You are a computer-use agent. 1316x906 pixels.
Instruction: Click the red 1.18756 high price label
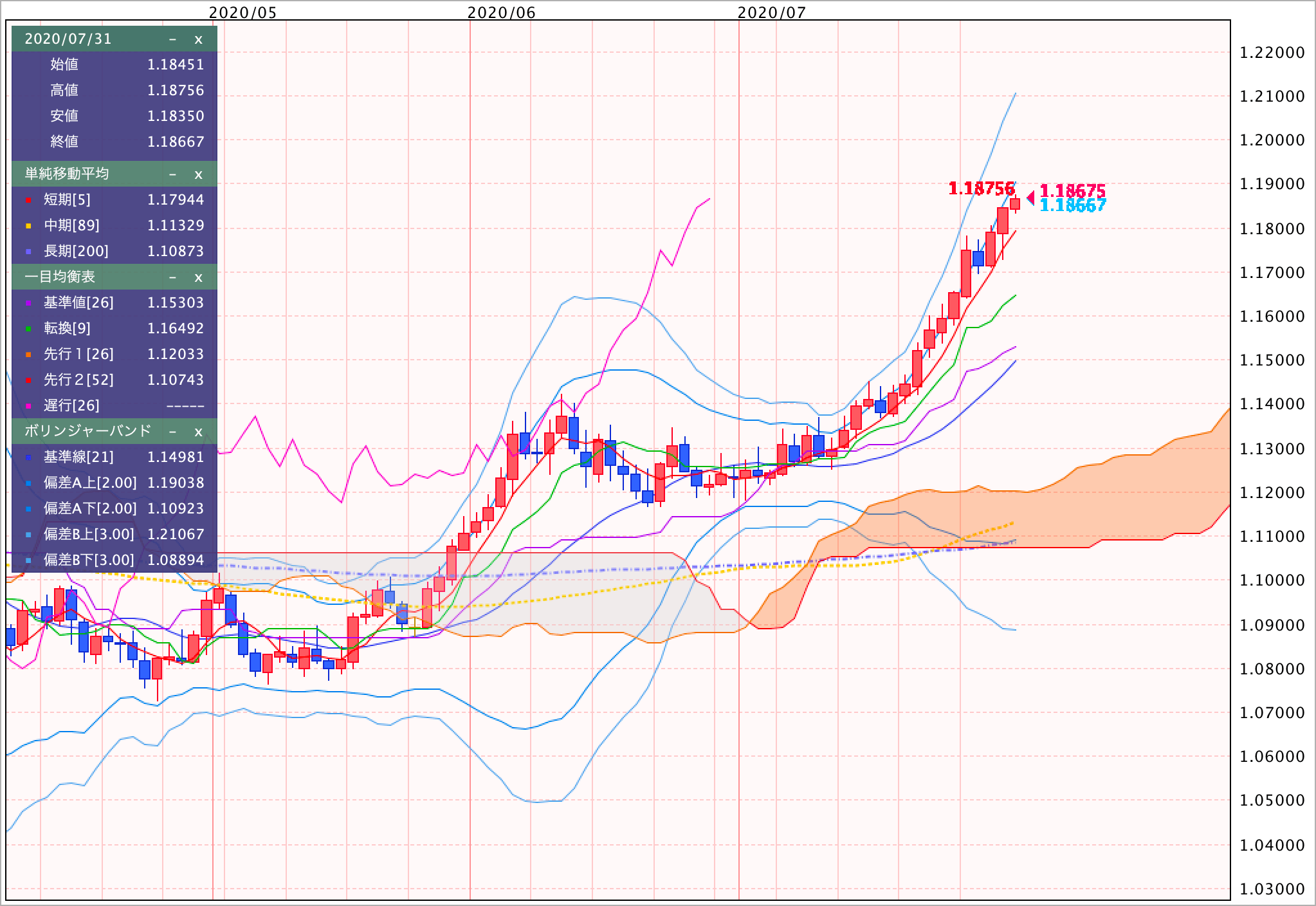click(x=982, y=189)
